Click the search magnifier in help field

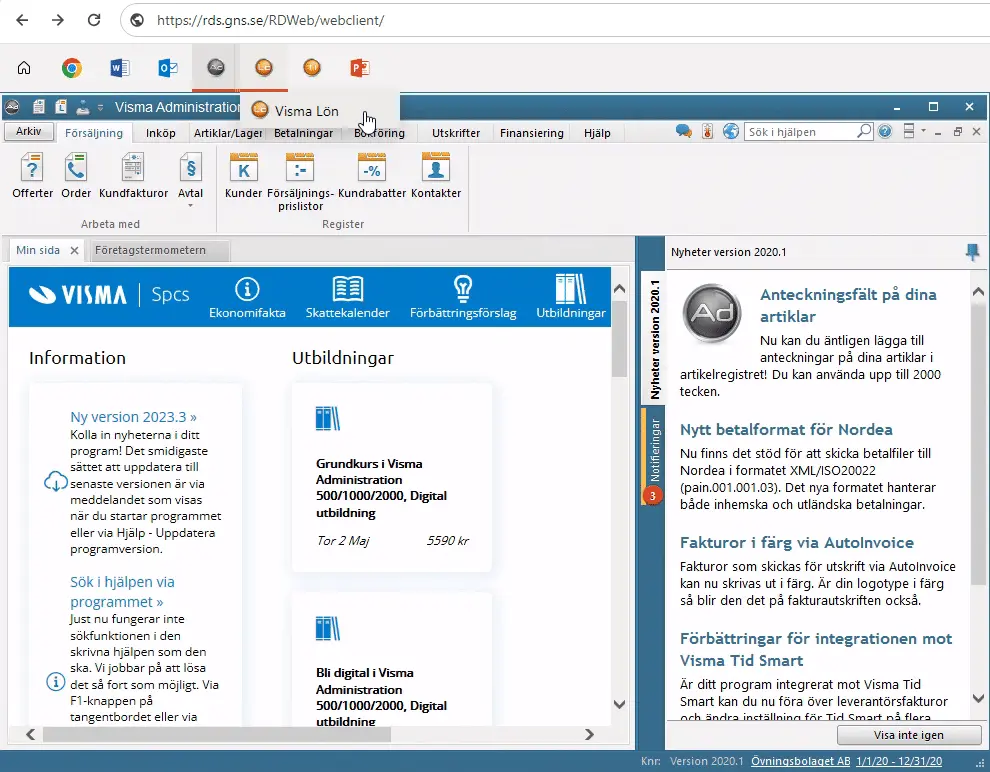(864, 131)
